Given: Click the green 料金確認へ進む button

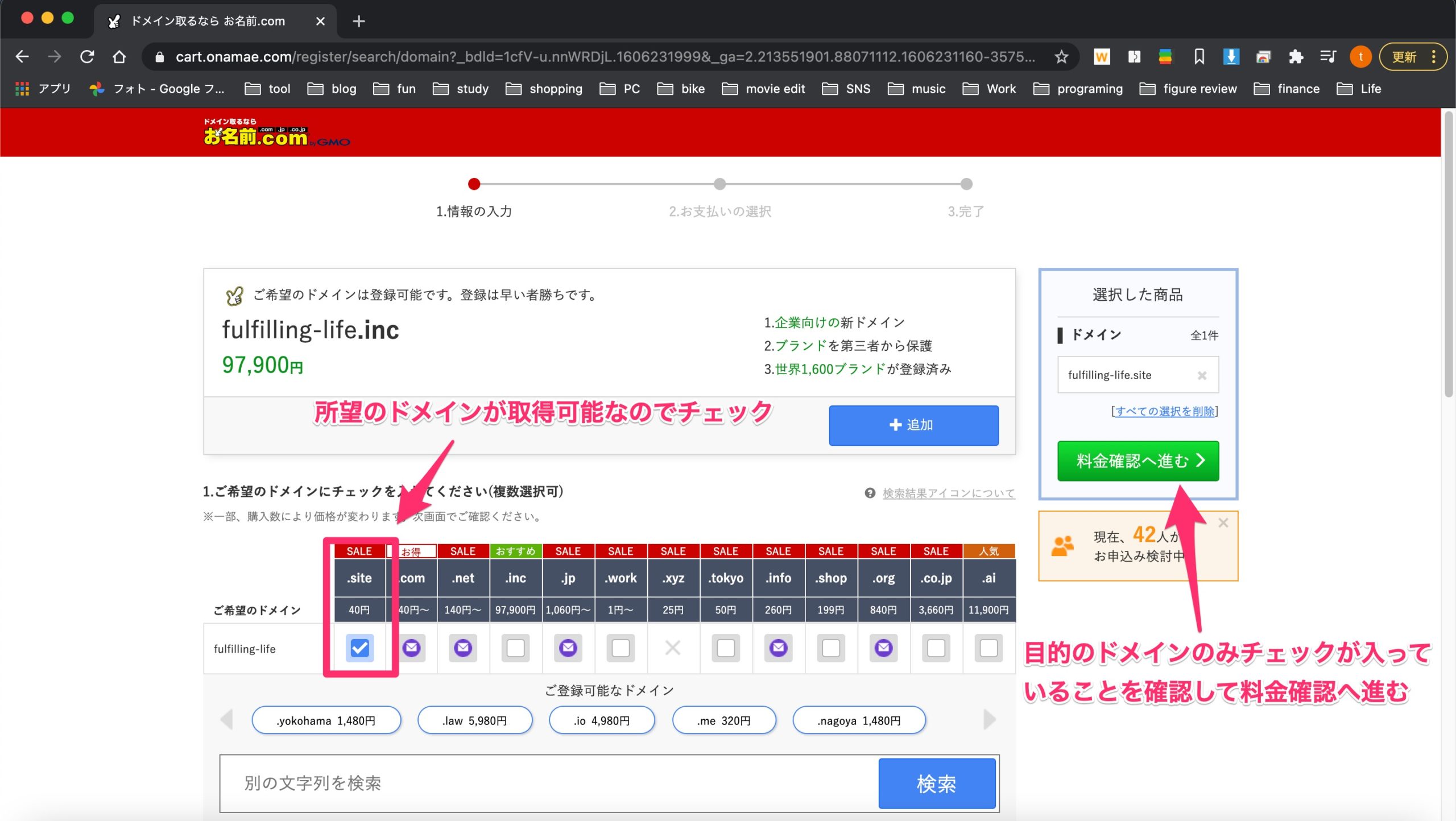Looking at the screenshot, I should tap(1137, 461).
